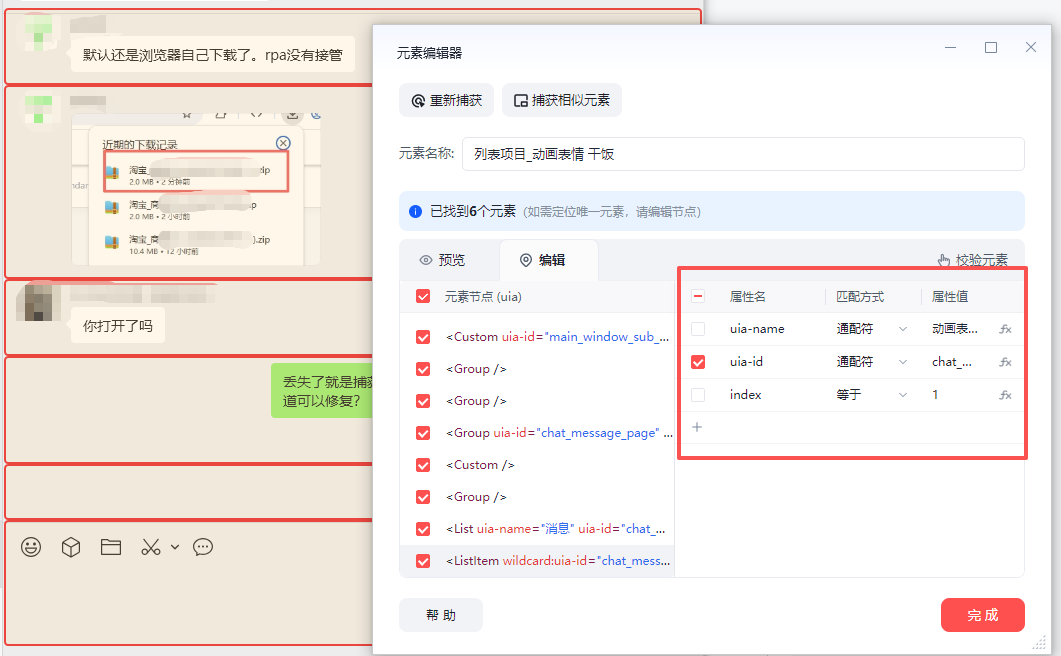This screenshot has width=1061, height=656.
Task: Click the fx icon in the uia-id row
Action: point(1005,362)
